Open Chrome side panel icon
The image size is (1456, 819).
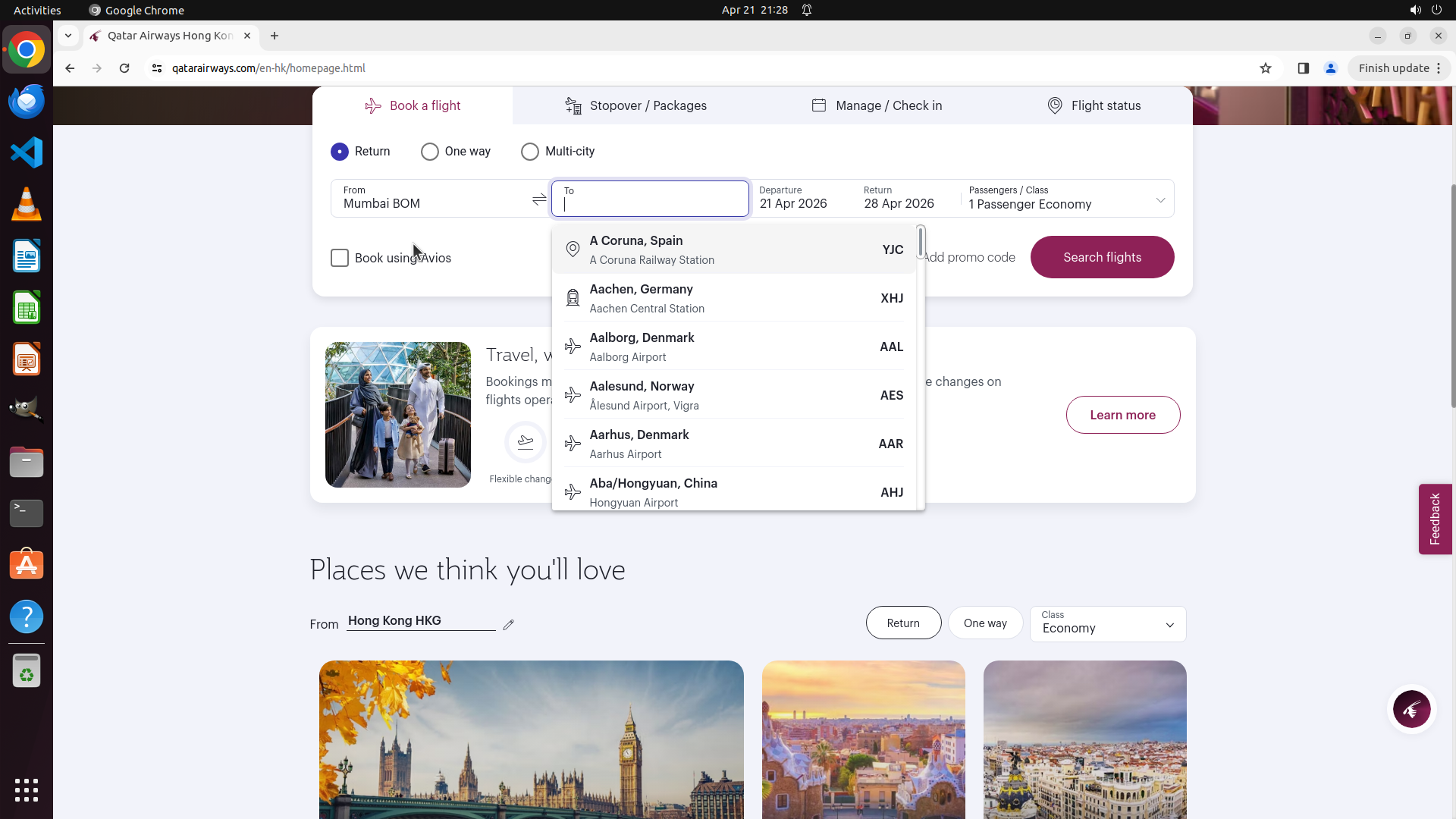1303,68
